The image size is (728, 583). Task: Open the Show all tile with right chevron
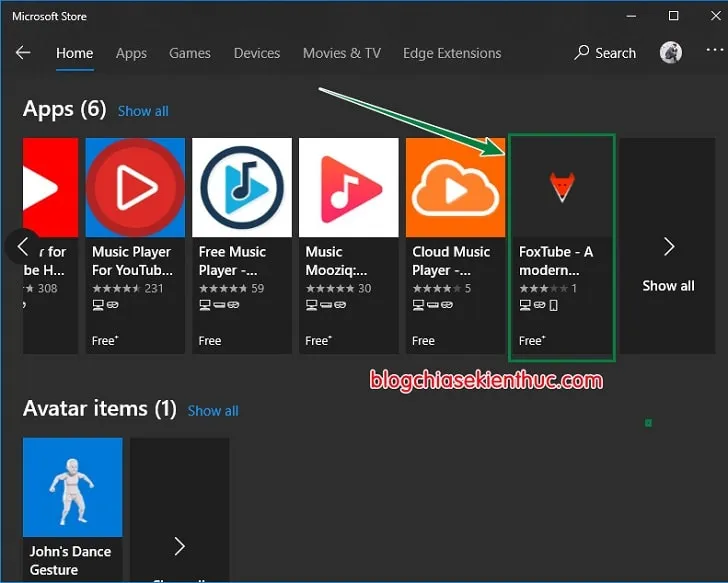(668, 246)
